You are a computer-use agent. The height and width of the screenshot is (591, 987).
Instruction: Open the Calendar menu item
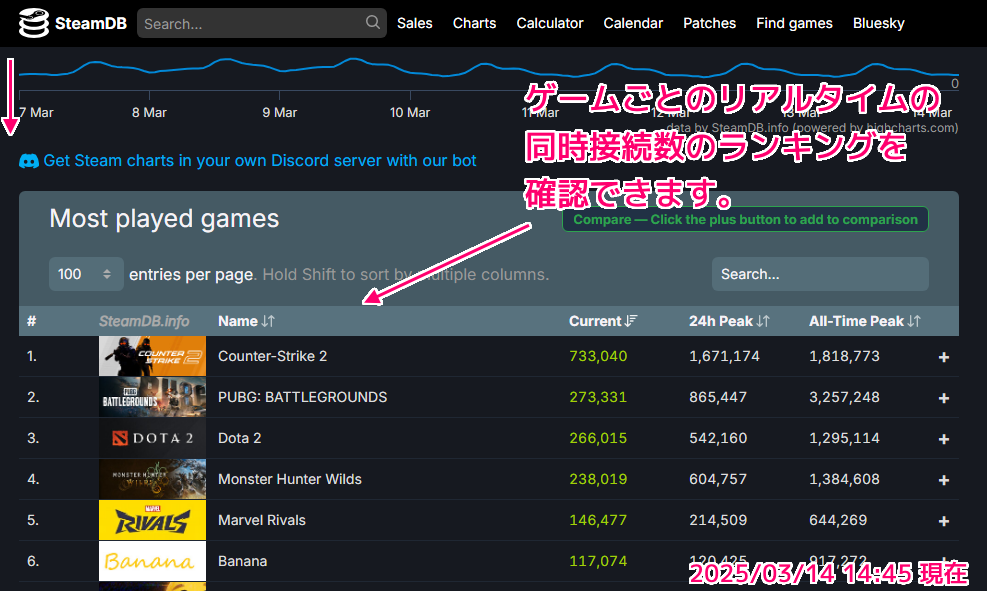(x=633, y=23)
